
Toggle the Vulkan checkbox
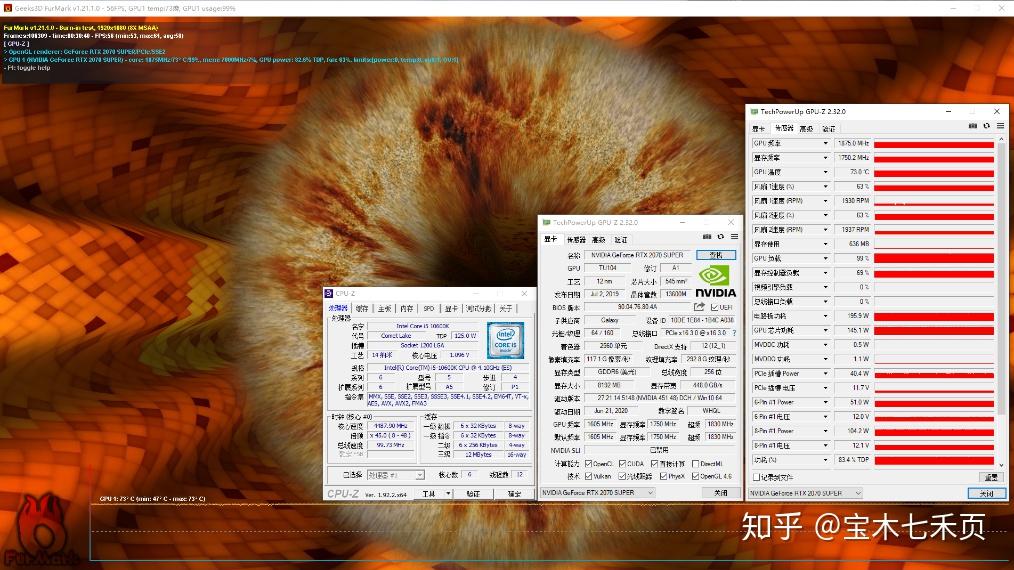(588, 476)
